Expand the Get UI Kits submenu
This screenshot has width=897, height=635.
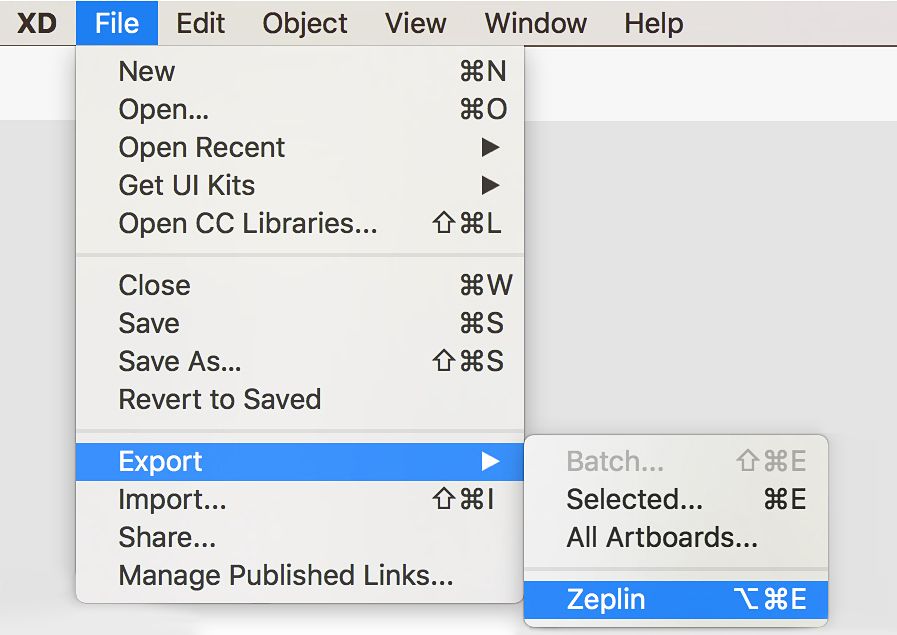point(186,185)
